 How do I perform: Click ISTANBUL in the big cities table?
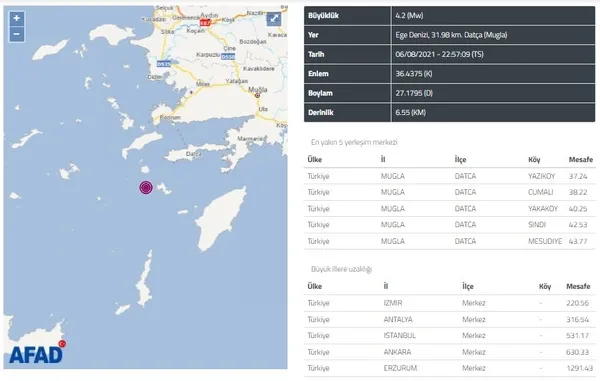399,336
